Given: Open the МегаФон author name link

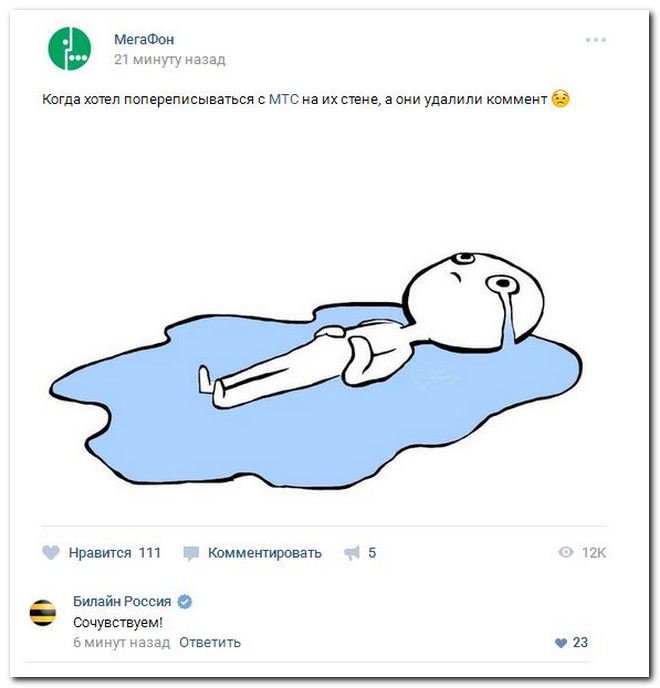Looking at the screenshot, I should [x=144, y=39].
